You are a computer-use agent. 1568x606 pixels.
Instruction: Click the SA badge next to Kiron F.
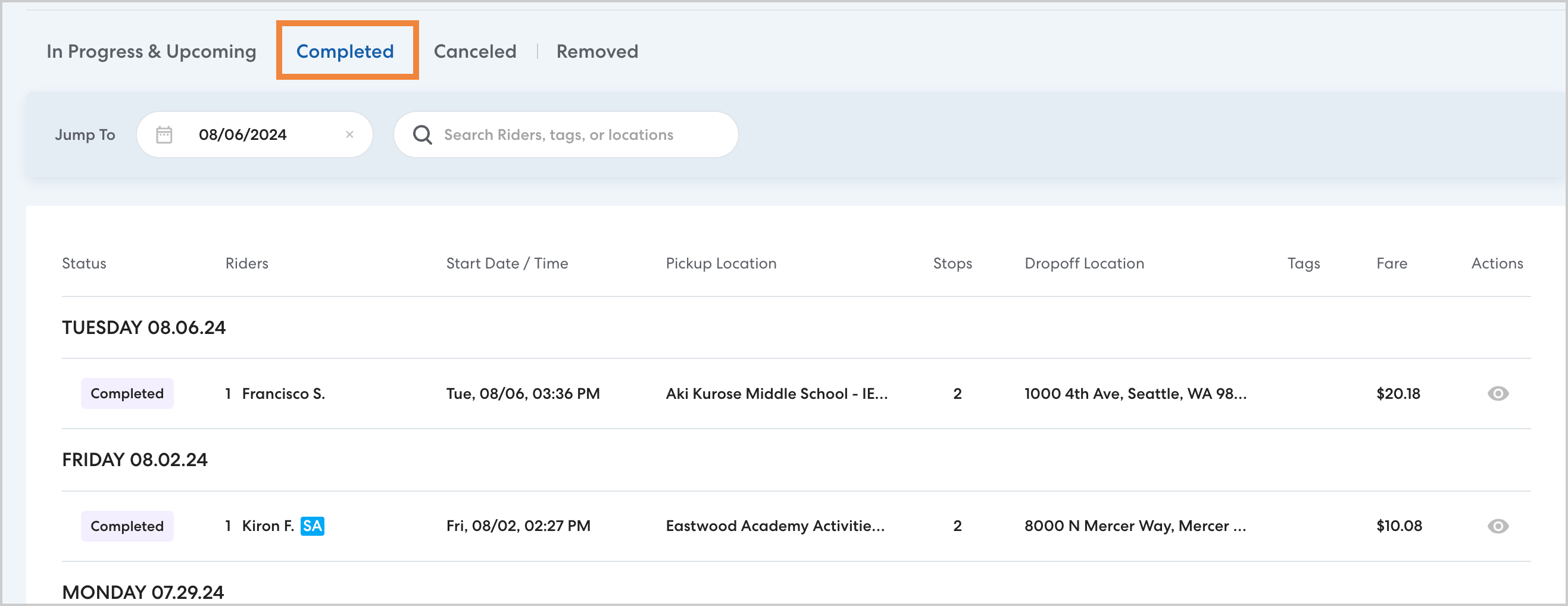pos(313,526)
